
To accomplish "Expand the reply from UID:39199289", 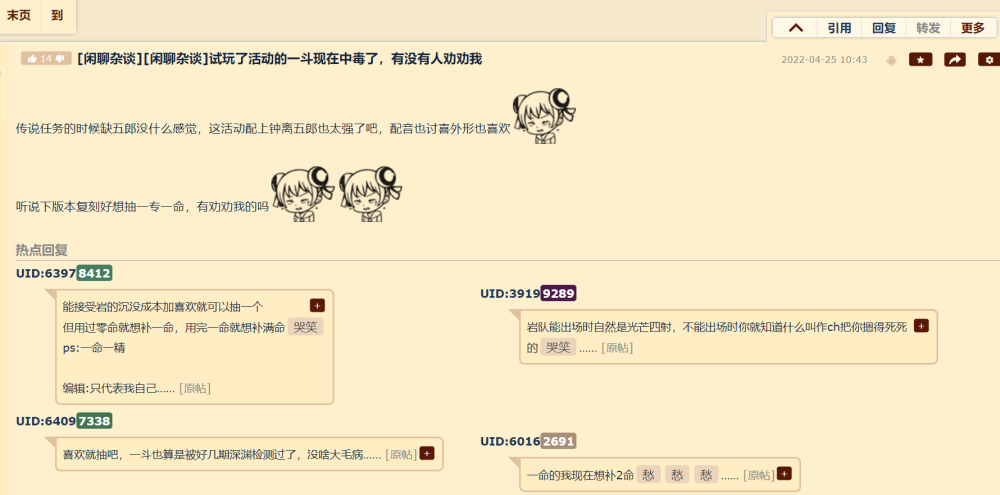I will tap(920, 325).
